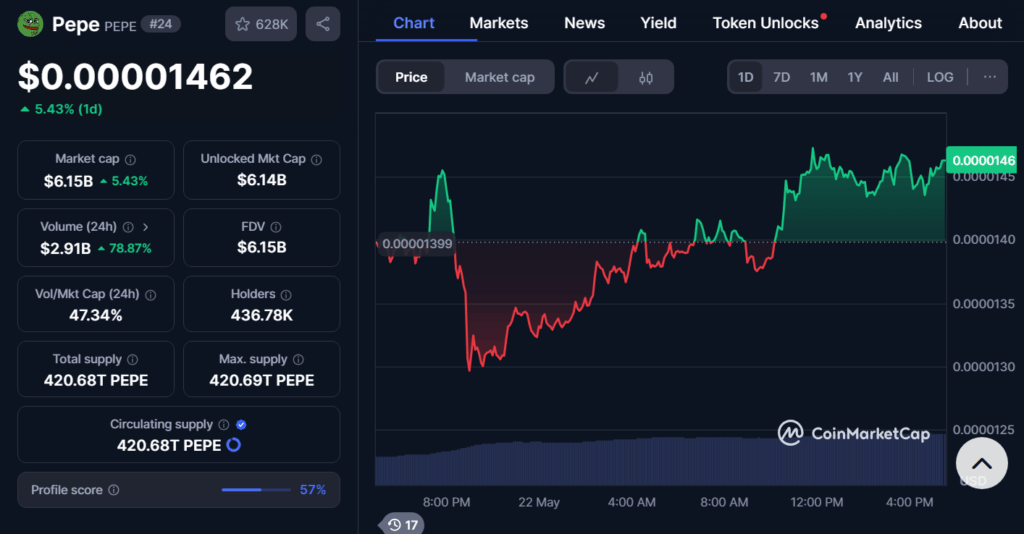Click the volume bars under the chart

pyautogui.click(x=660, y=462)
